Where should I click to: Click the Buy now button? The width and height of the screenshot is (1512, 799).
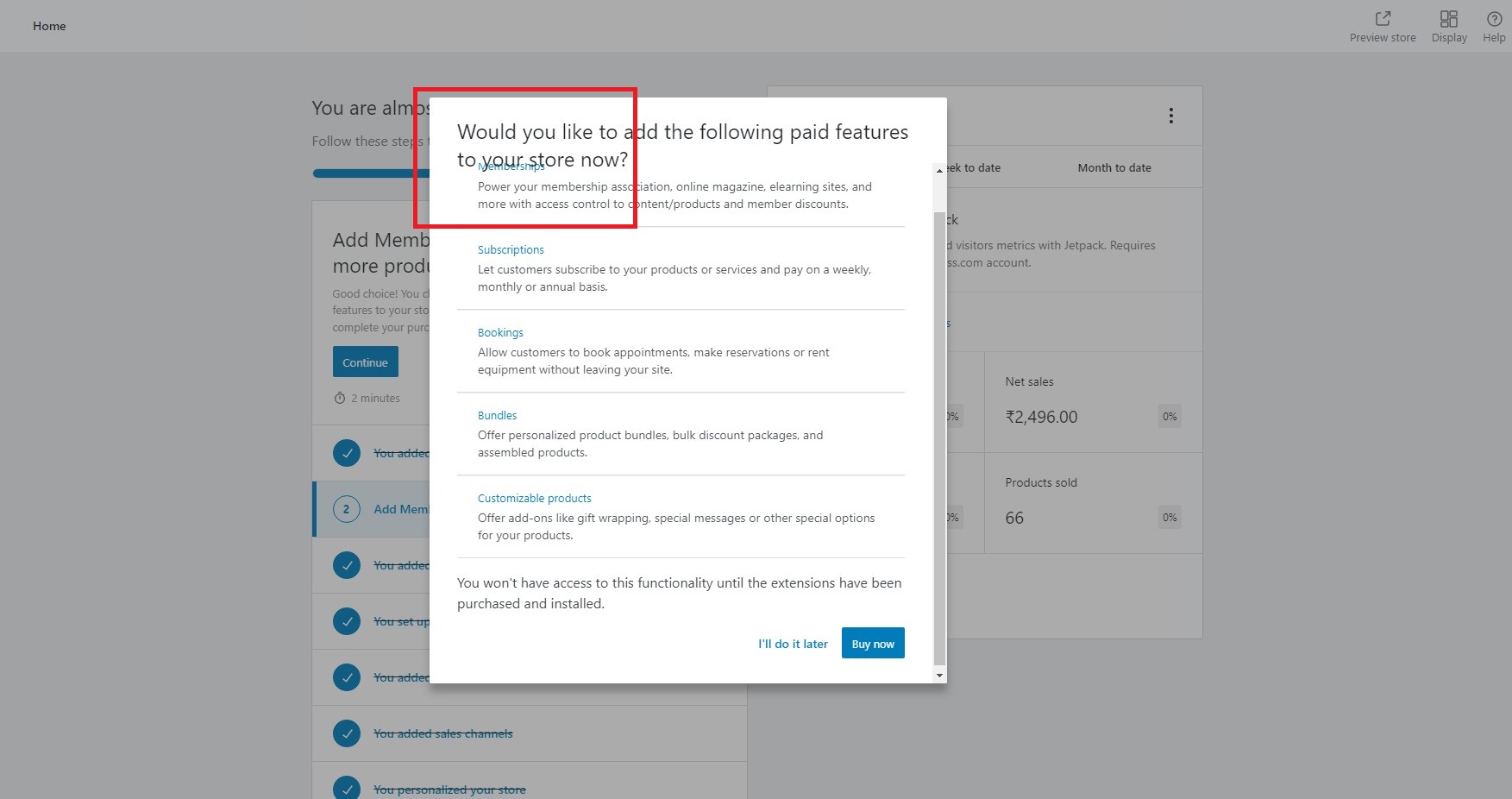[x=873, y=643]
